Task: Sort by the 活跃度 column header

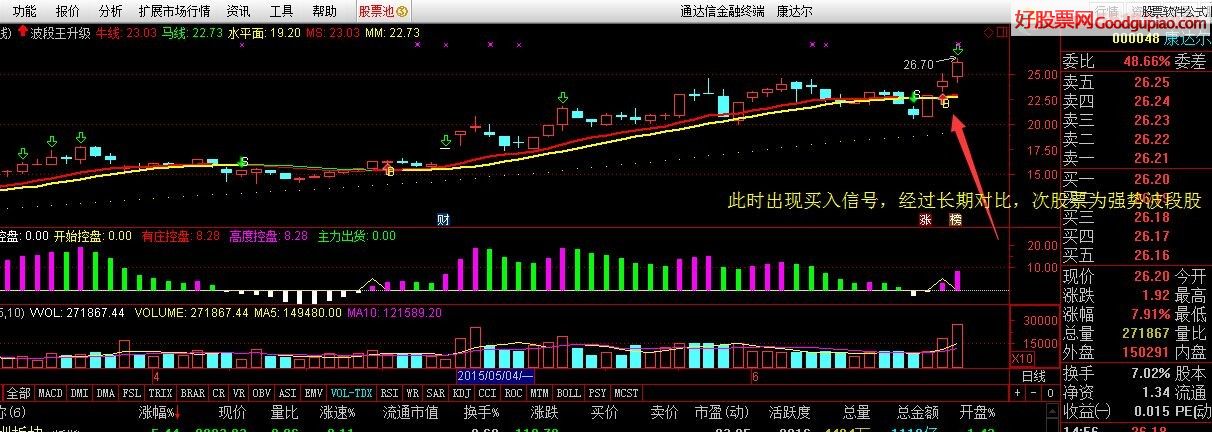Action: pos(789,412)
